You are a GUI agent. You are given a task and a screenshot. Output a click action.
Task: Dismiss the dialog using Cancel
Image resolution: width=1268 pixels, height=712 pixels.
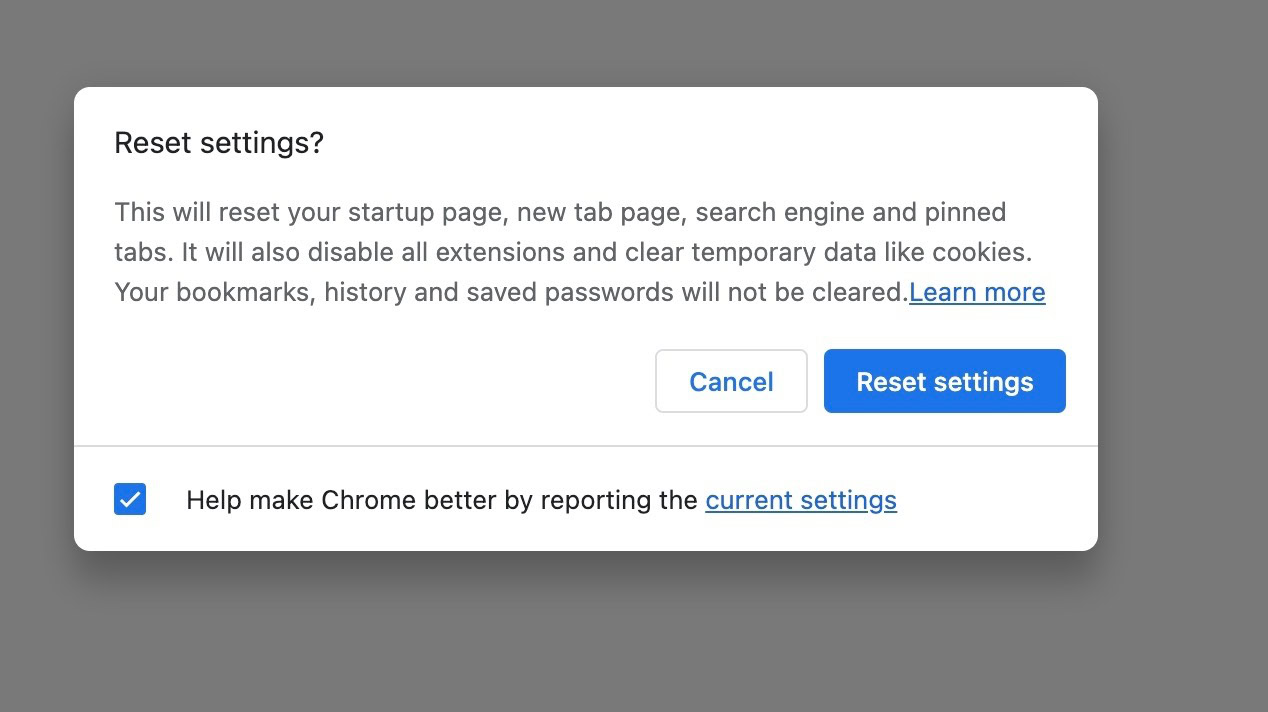[731, 381]
